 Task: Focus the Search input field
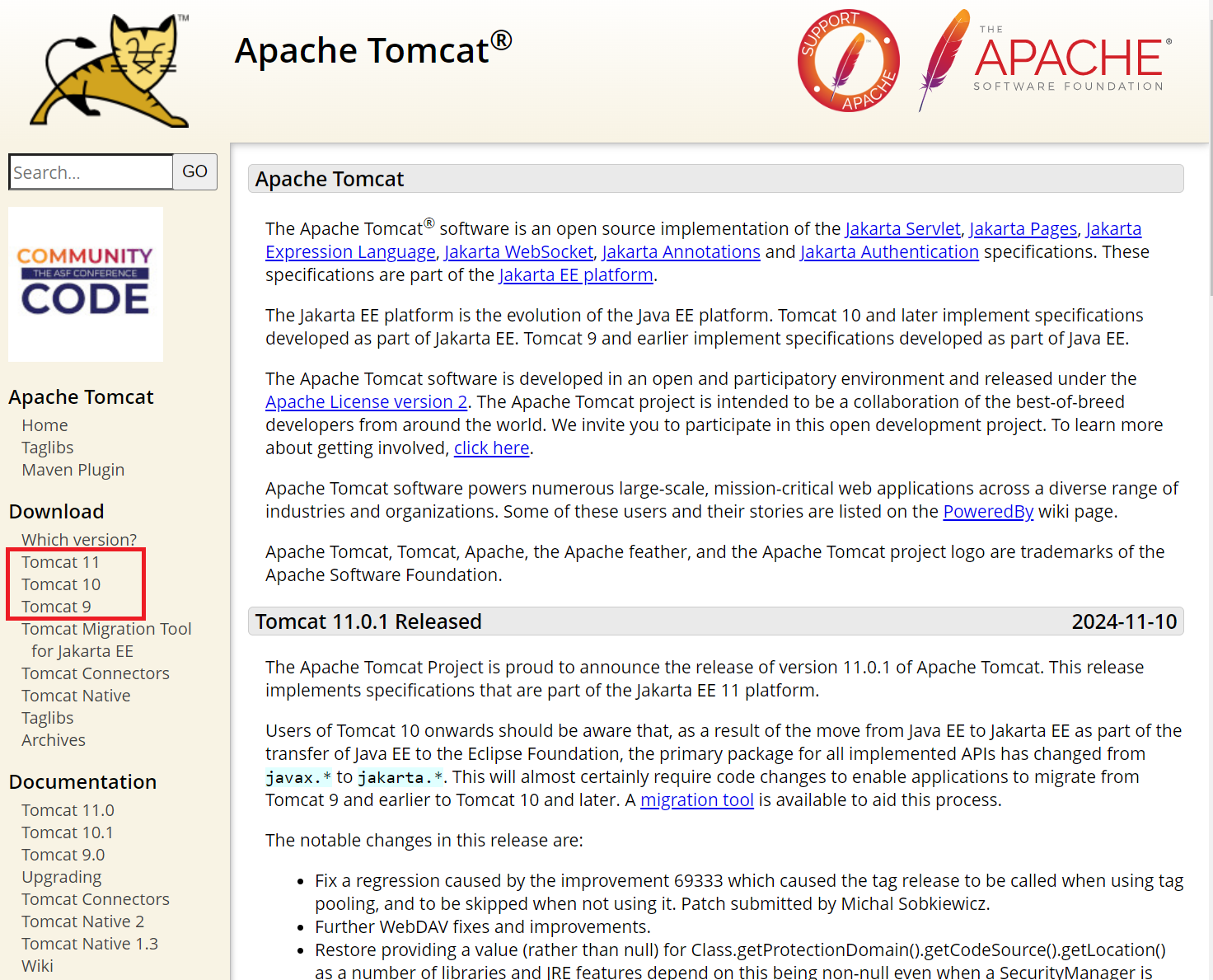(x=91, y=172)
